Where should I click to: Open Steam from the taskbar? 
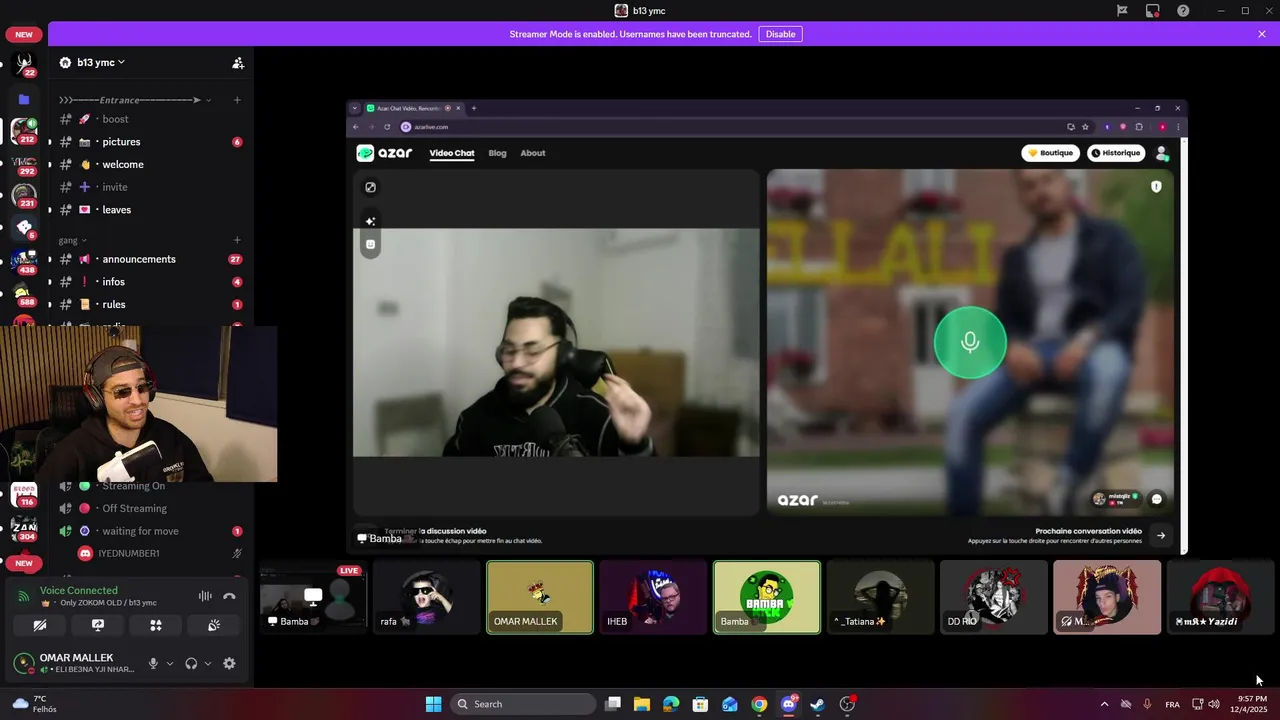818,704
